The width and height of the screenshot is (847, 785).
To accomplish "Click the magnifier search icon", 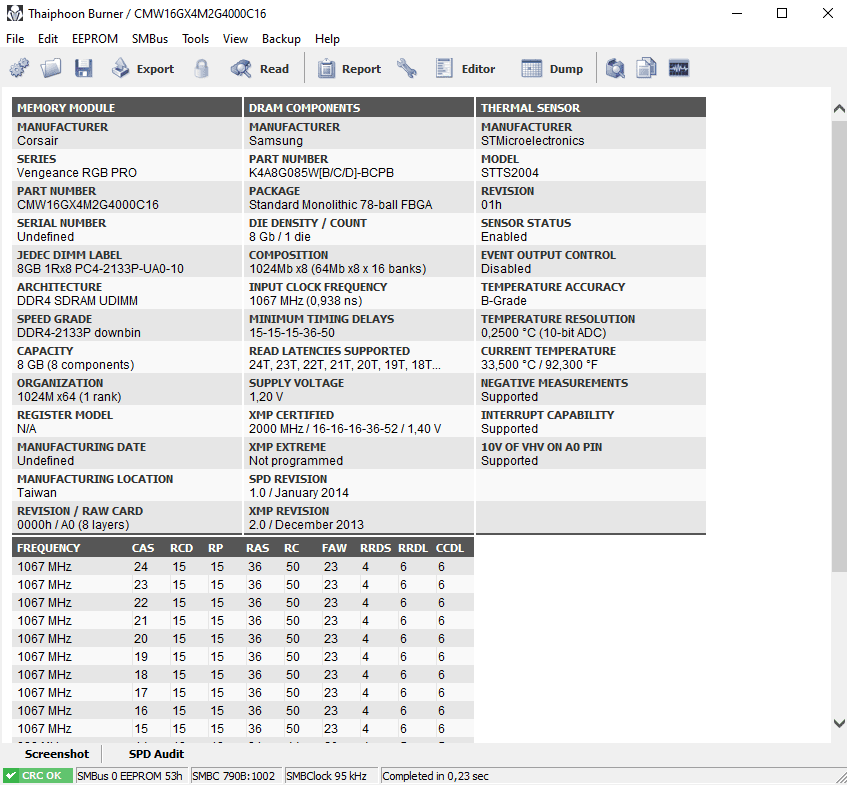I will [615, 69].
